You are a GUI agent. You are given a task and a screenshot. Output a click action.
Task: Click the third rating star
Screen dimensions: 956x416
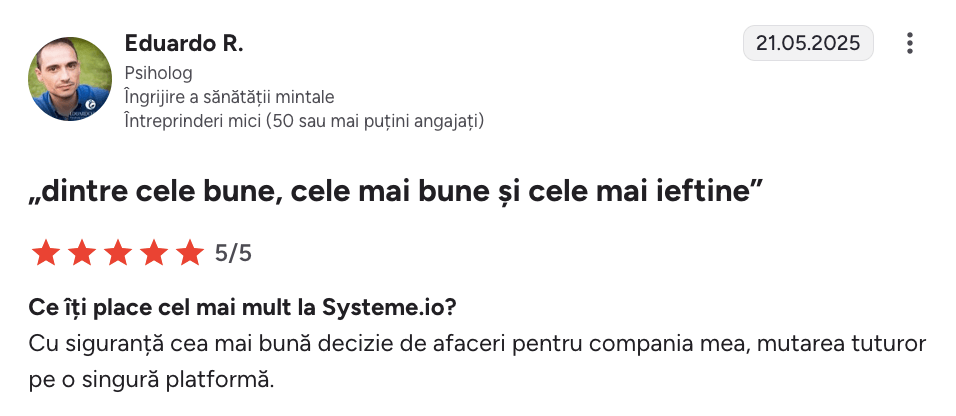pyautogui.click(x=118, y=253)
